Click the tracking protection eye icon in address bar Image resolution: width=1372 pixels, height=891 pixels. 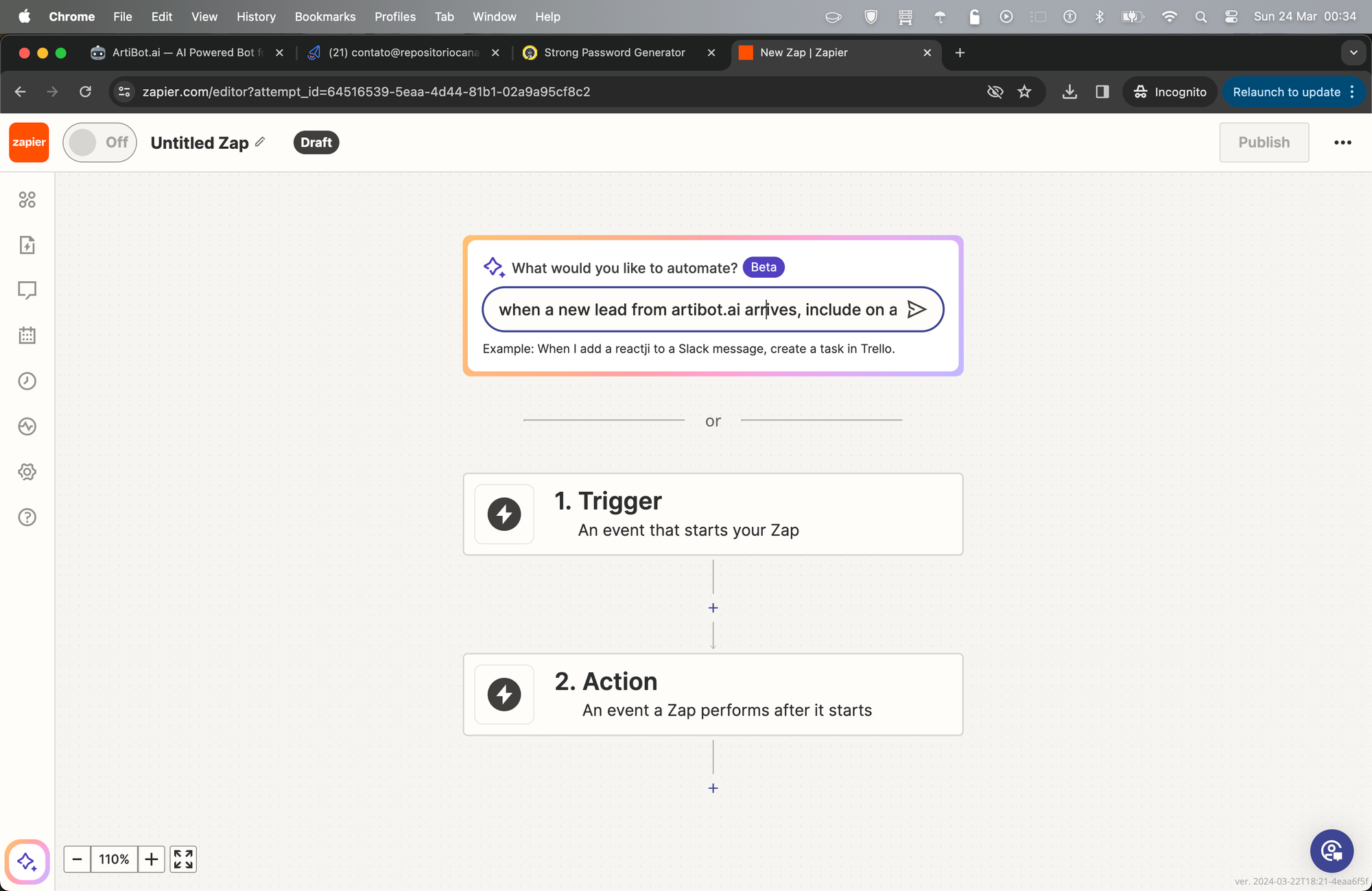click(x=995, y=92)
